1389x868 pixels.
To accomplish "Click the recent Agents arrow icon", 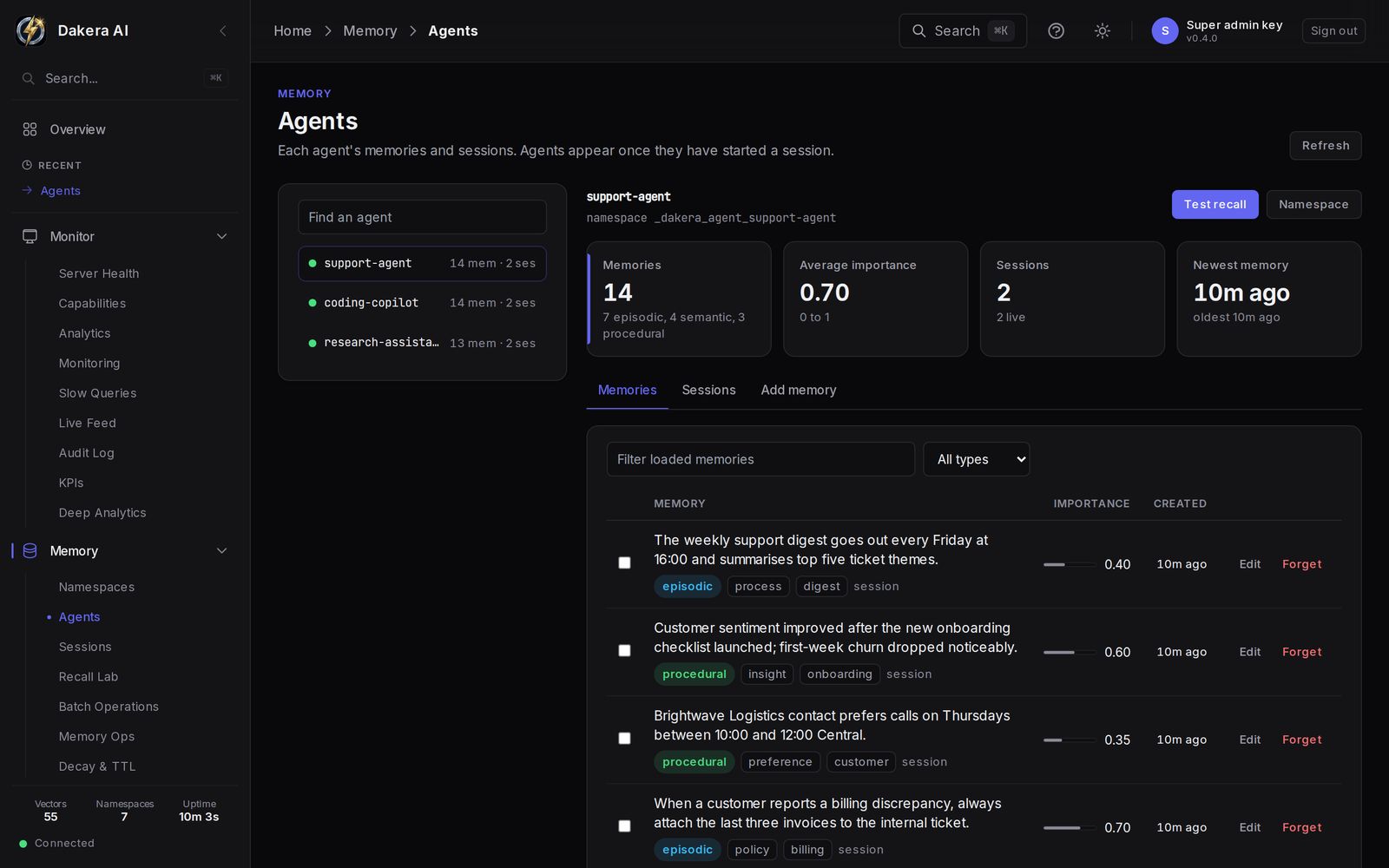I will [x=27, y=190].
